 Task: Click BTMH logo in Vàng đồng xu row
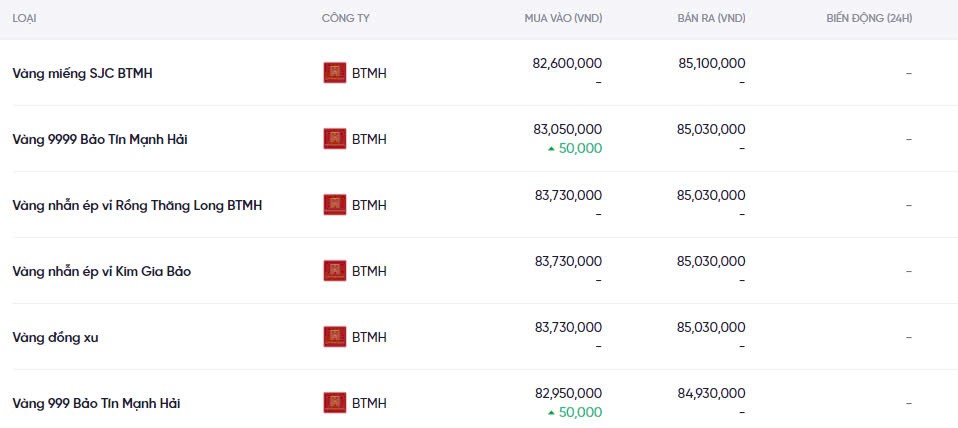[x=335, y=337]
